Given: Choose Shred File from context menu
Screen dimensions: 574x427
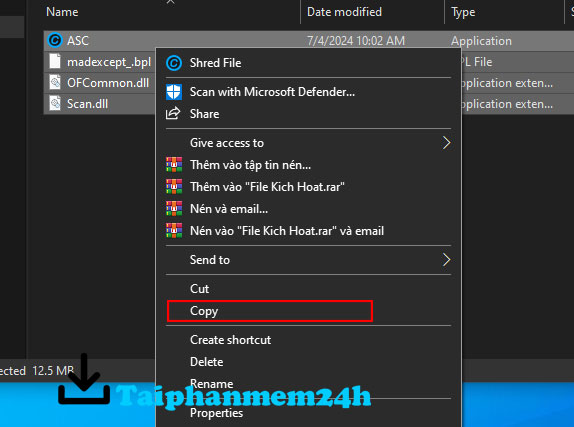Looking at the screenshot, I should 216,63.
